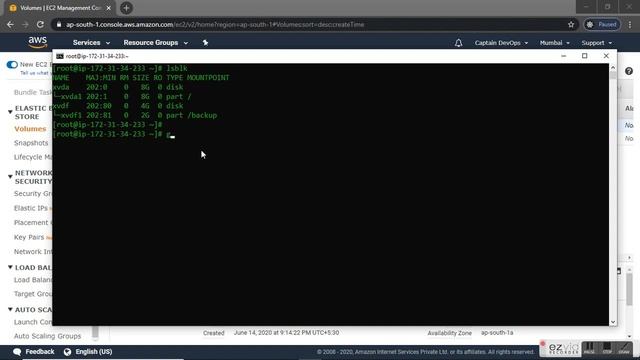The width and height of the screenshot is (640, 360).
Task: Open Launch Configurations in the sidebar
Action: pyautogui.click(x=33, y=322)
